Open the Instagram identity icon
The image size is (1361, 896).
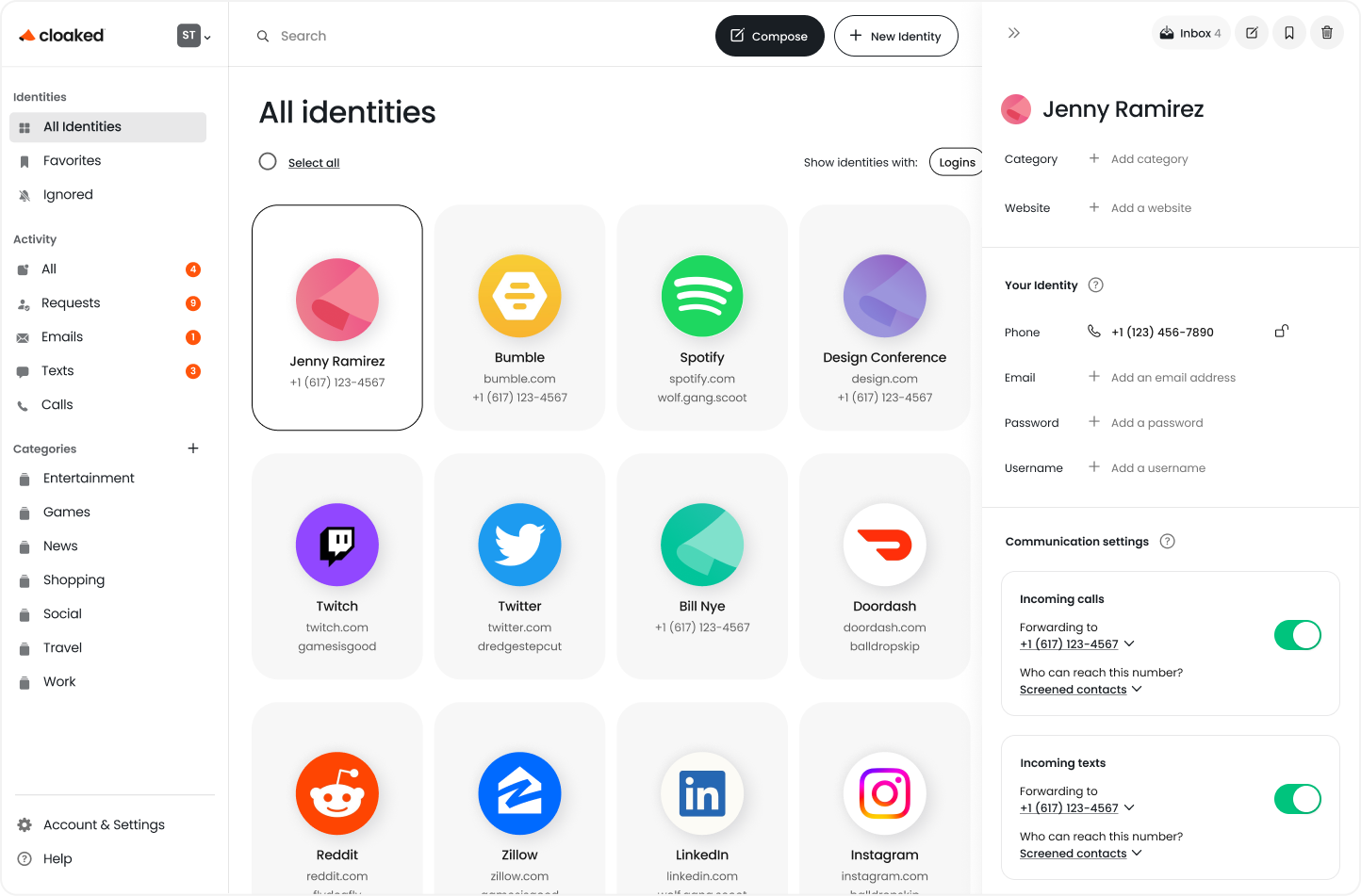[x=885, y=793]
